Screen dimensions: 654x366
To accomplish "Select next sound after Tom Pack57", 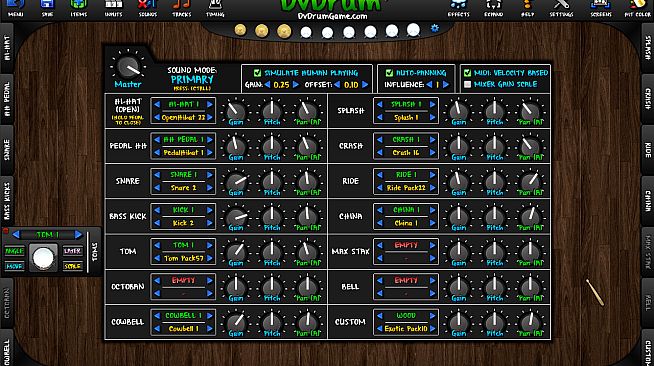I will point(210,258).
